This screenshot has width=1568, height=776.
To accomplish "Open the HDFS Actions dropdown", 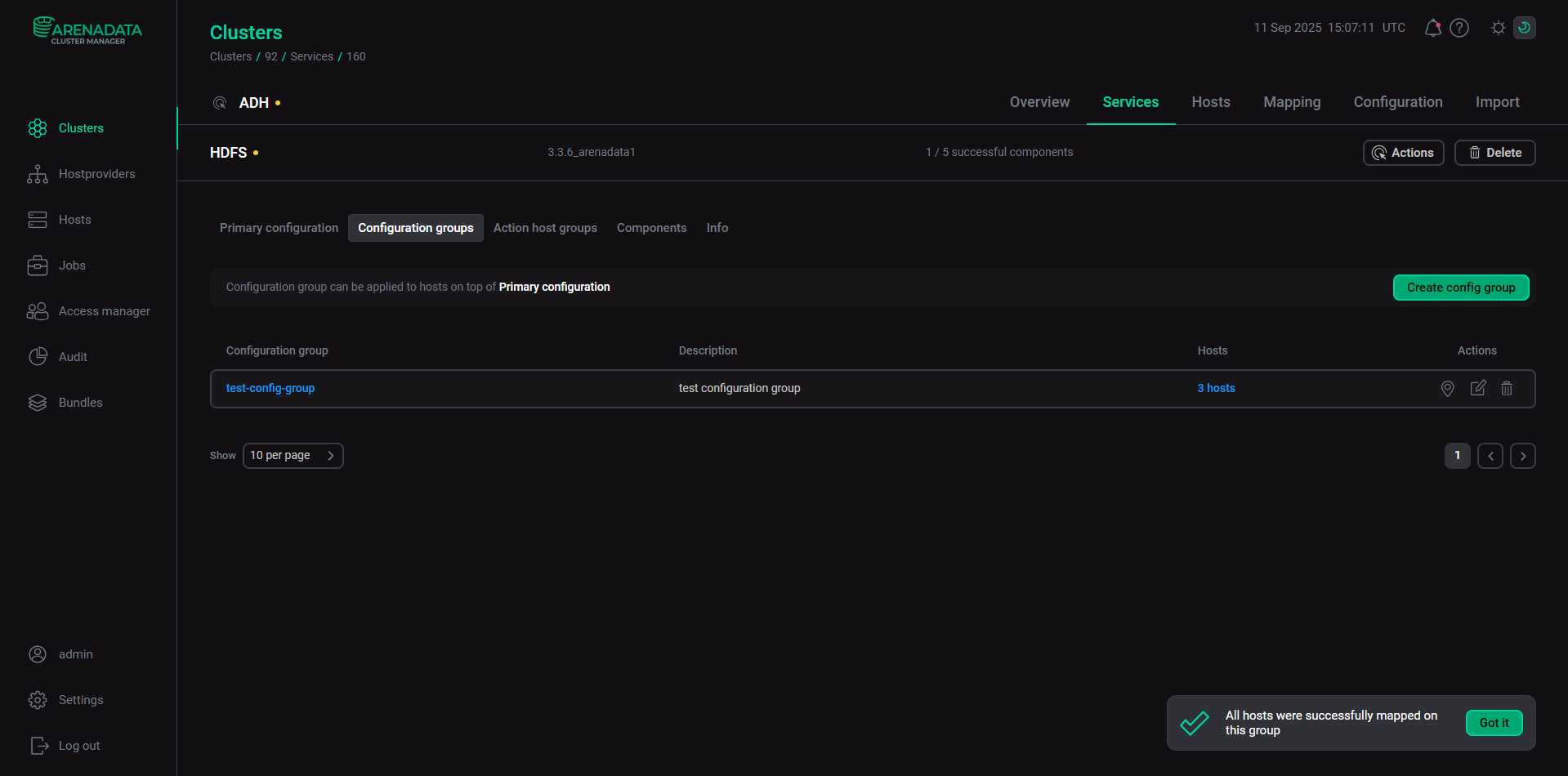I will (1403, 153).
